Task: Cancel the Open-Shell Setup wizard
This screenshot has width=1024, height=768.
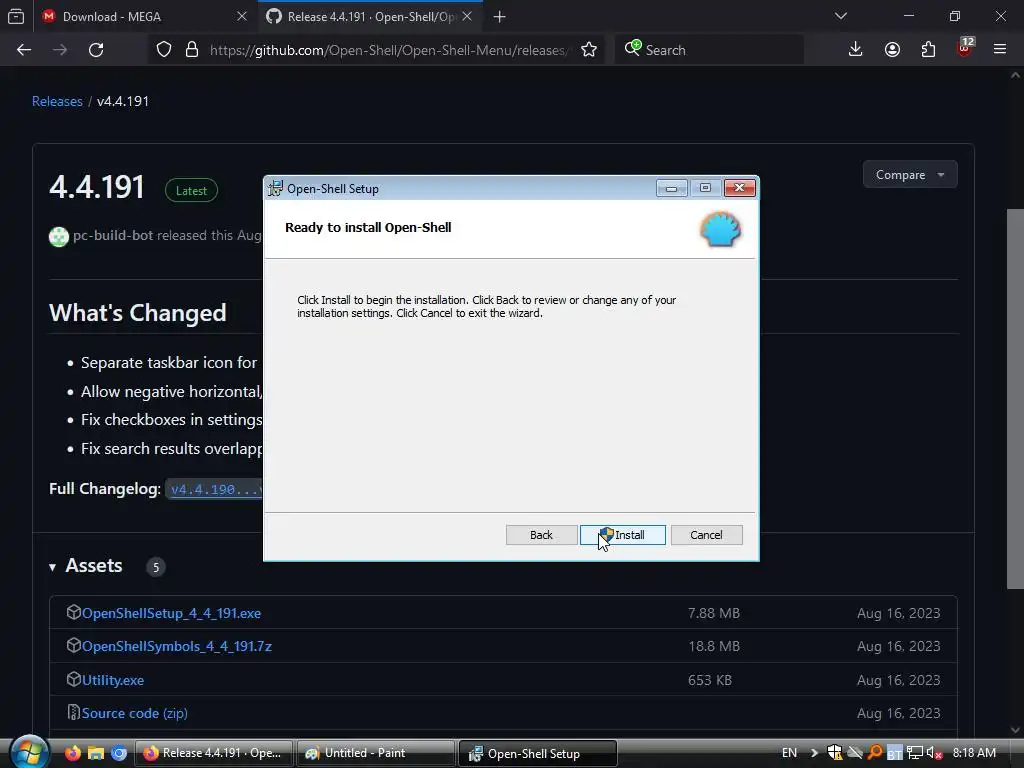Action: pyautogui.click(x=706, y=535)
